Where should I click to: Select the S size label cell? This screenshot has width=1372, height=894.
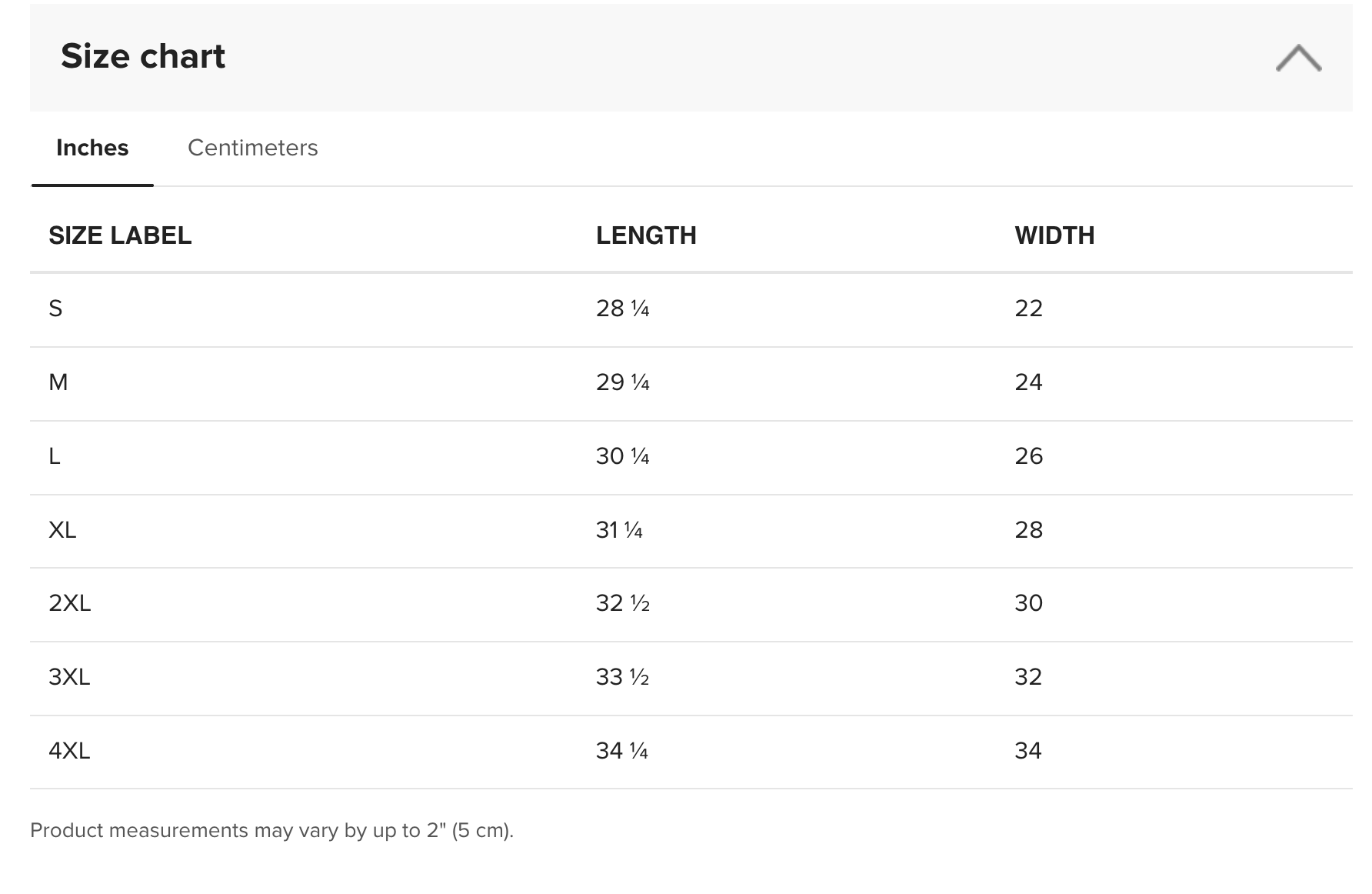[x=55, y=309]
